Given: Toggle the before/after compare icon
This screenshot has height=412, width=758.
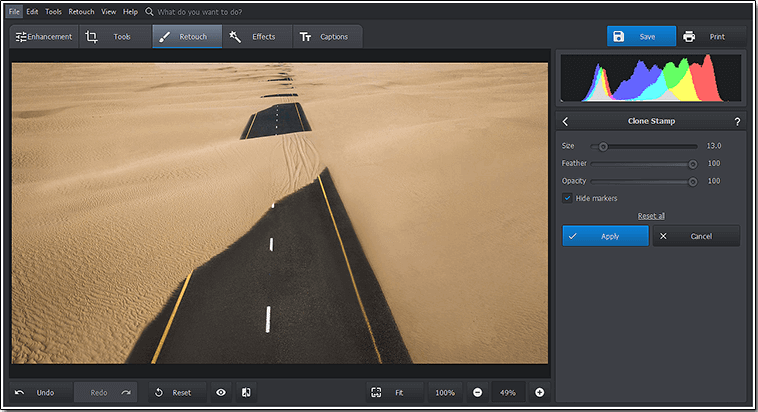Looking at the screenshot, I should 246,393.
